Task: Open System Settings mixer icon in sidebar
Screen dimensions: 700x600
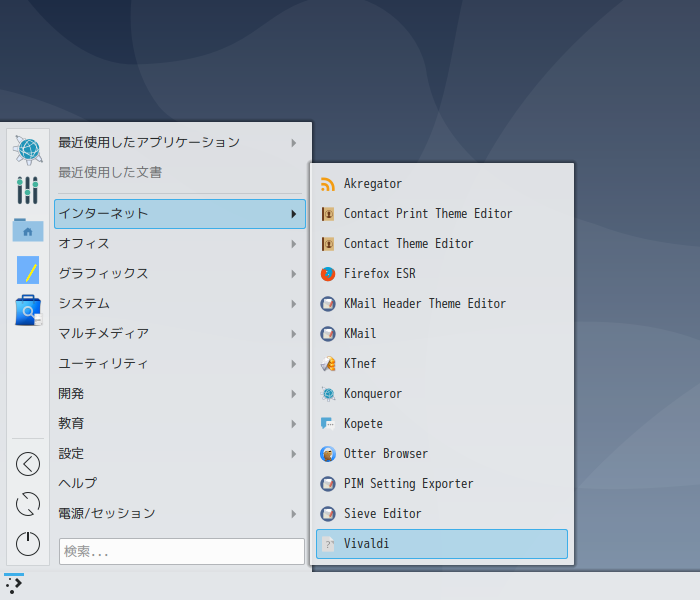Action: pyautogui.click(x=28, y=190)
